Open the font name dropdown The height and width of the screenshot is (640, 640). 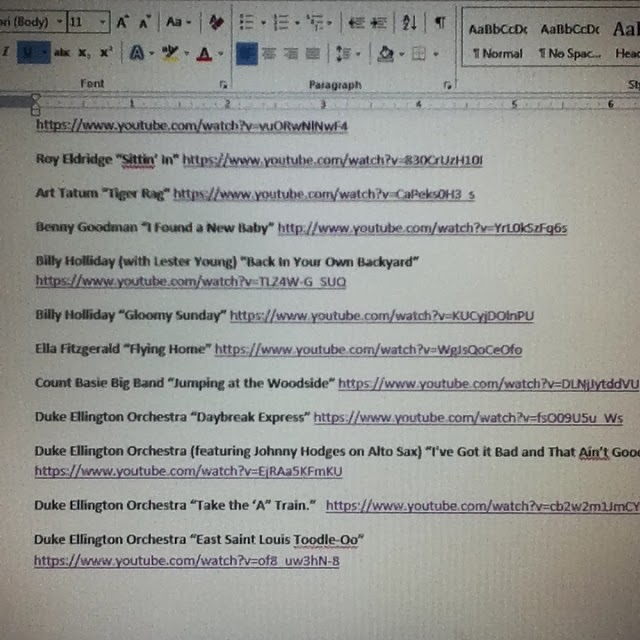click(60, 21)
